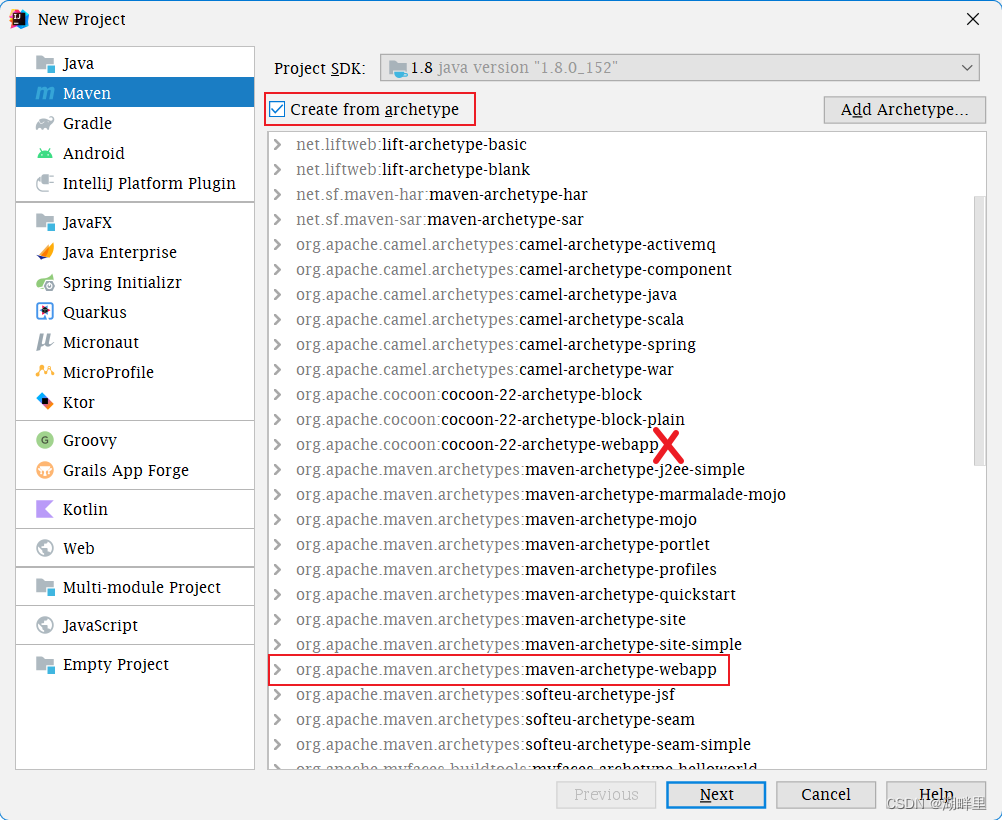Click the Multi-module Project folder icon
The height and width of the screenshot is (820, 1002).
[x=45, y=587]
